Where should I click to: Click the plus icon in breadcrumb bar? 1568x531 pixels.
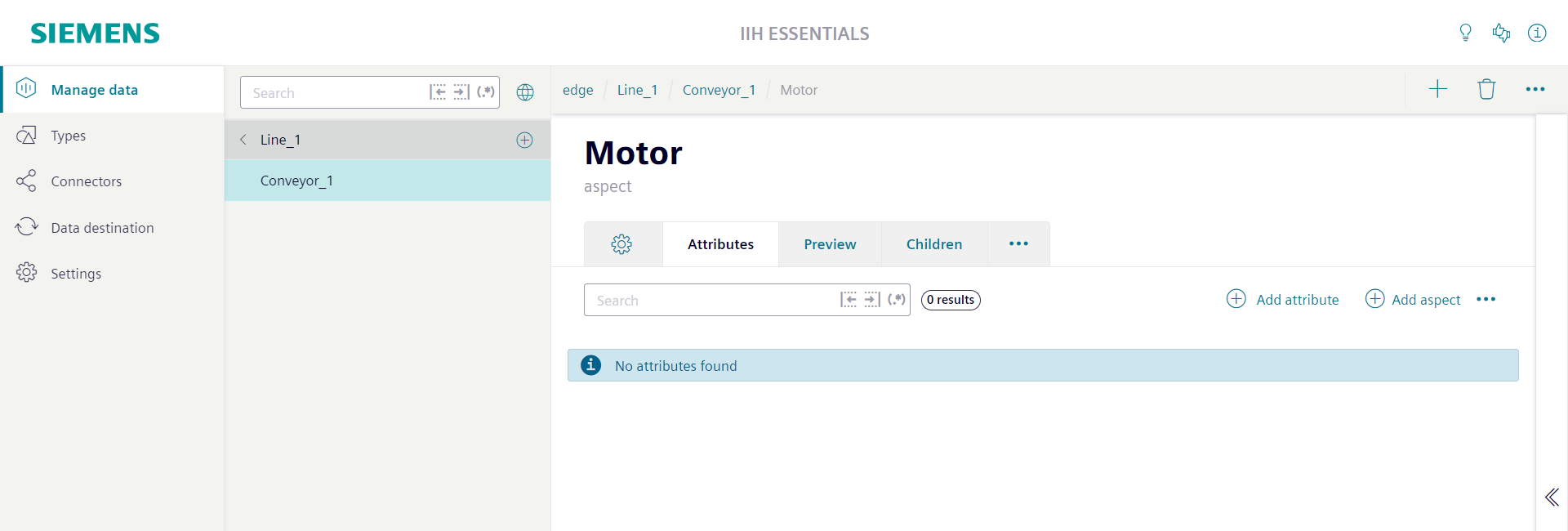tap(1437, 89)
